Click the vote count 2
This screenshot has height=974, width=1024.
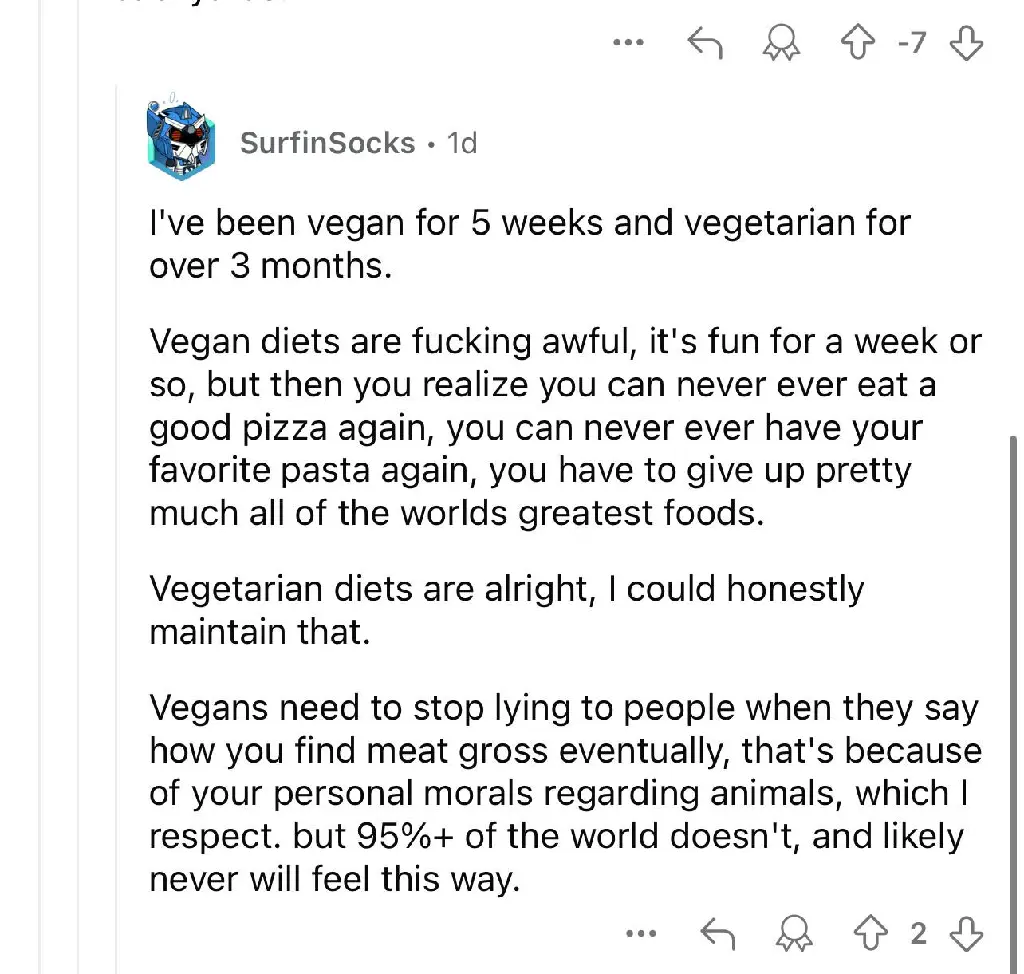coord(919,933)
